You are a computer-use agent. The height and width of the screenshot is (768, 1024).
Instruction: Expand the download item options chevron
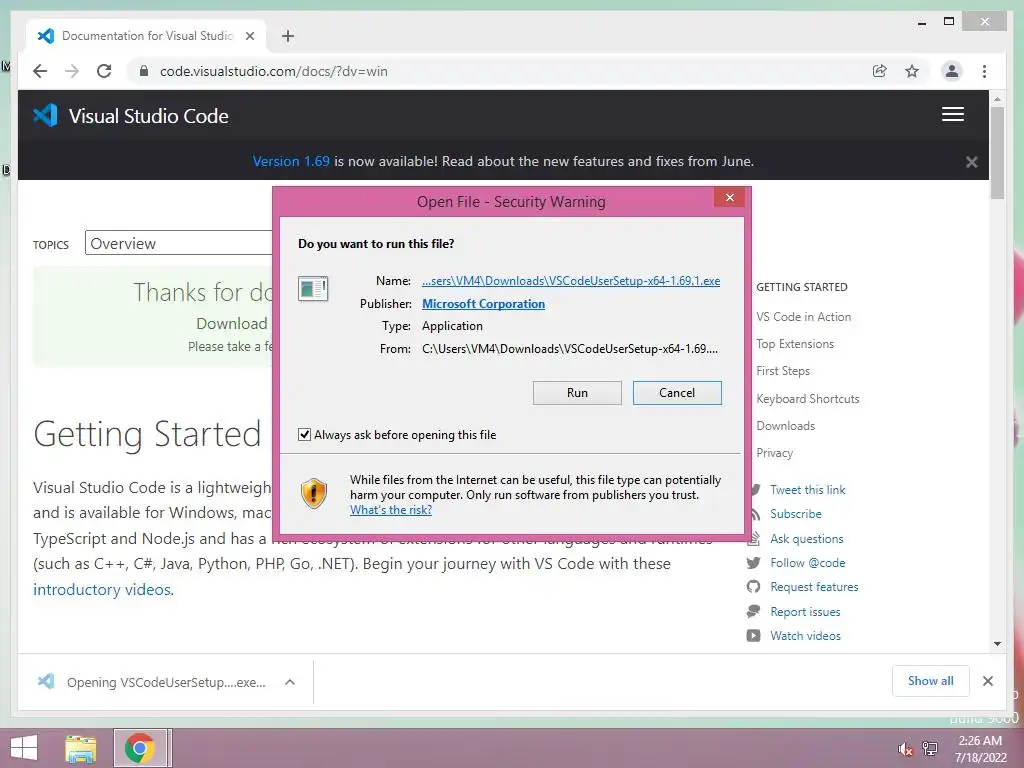pos(290,682)
